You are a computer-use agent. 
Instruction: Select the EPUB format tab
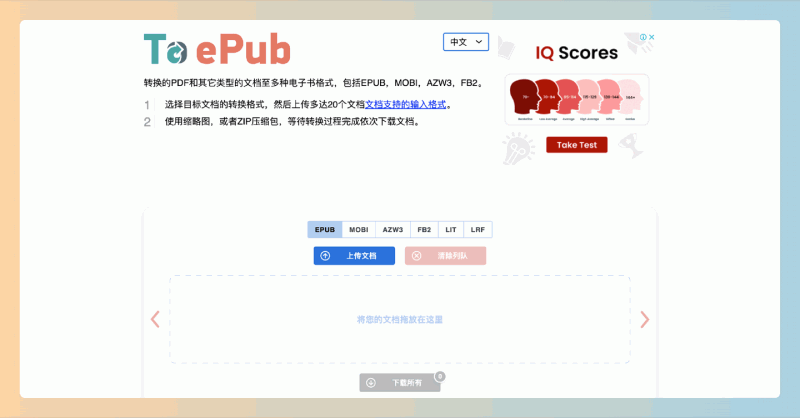(x=324, y=230)
